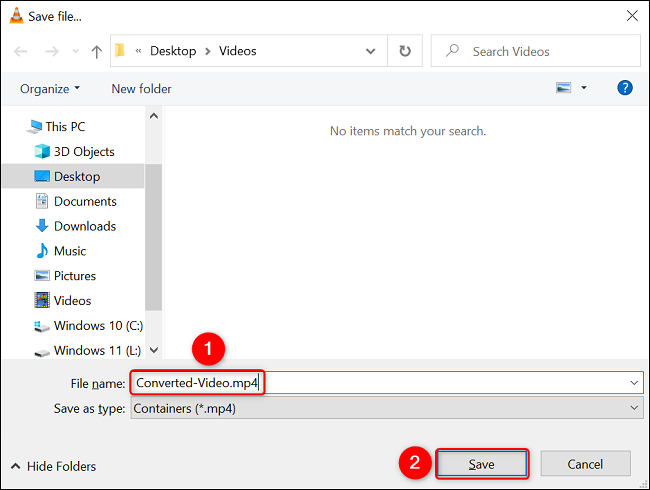Open the recent locations dropdown arrow
The image size is (650, 490).
click(75, 51)
